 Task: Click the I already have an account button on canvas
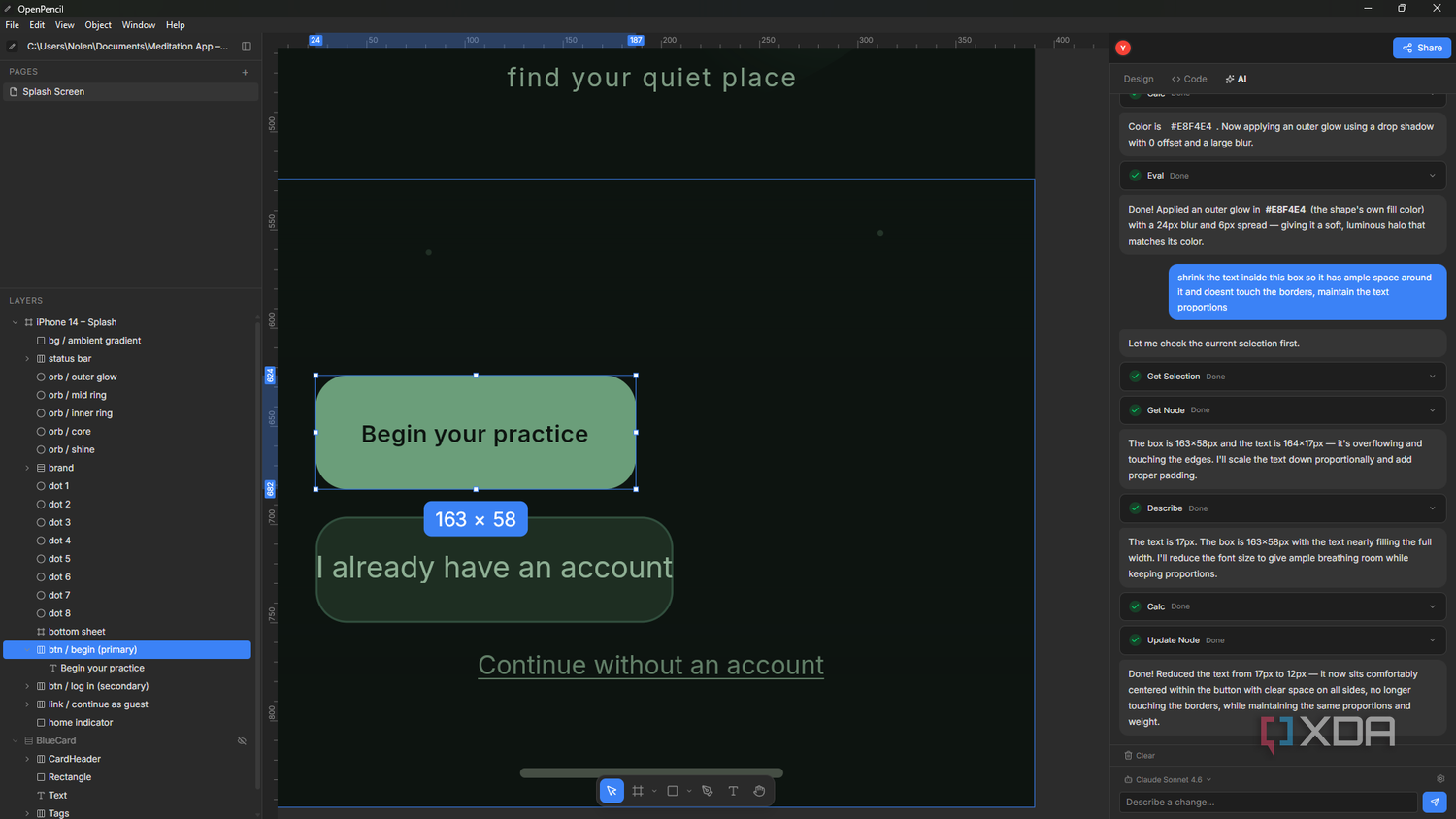click(494, 570)
